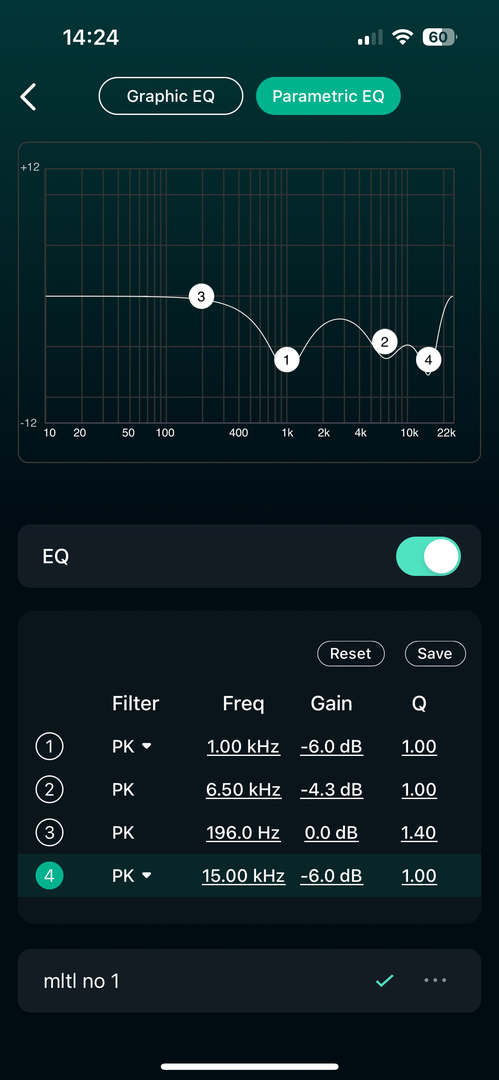
Task: Select the highlighted band 4 circle
Action: pos(49,876)
